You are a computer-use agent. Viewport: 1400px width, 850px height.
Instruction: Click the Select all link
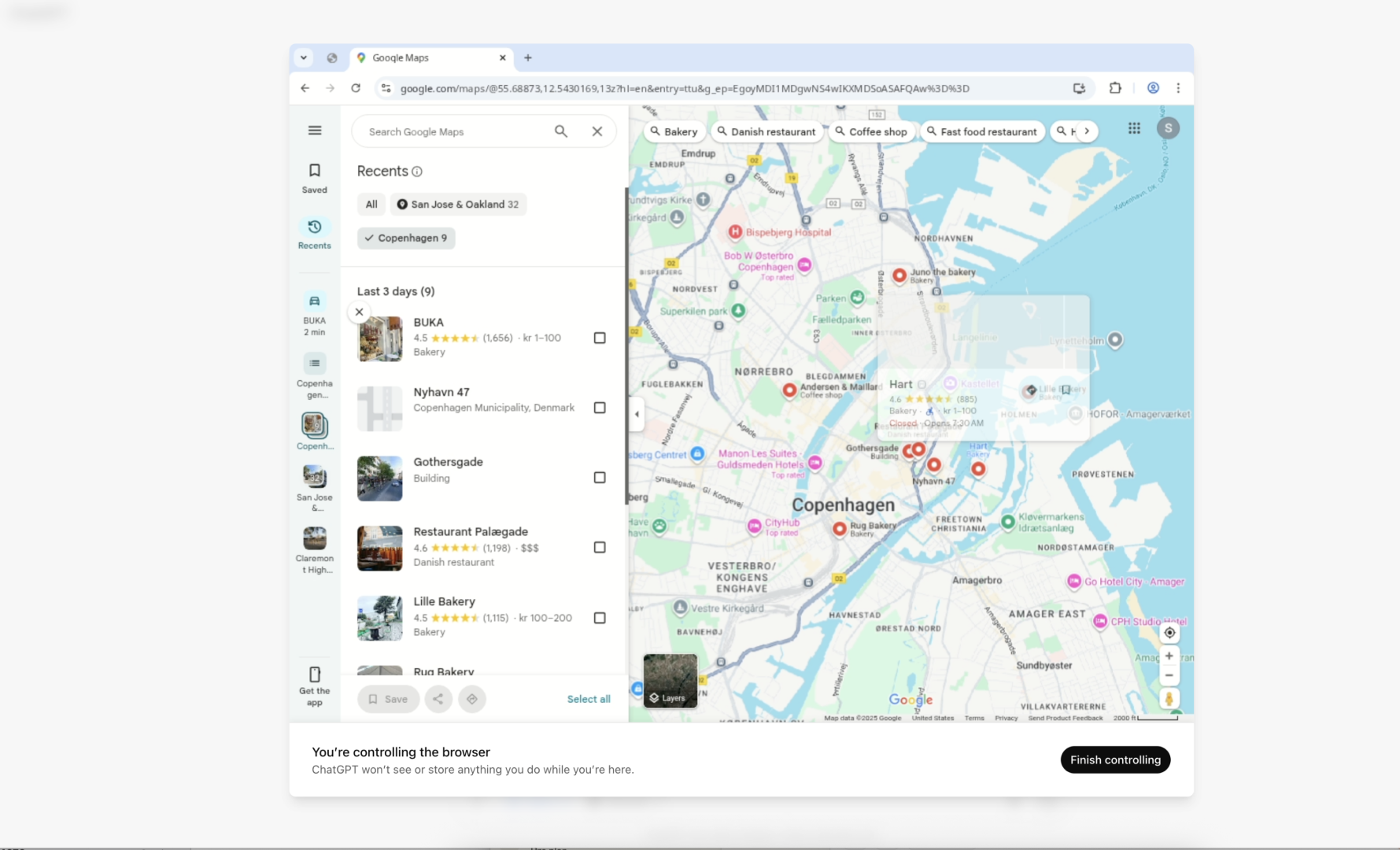589,699
